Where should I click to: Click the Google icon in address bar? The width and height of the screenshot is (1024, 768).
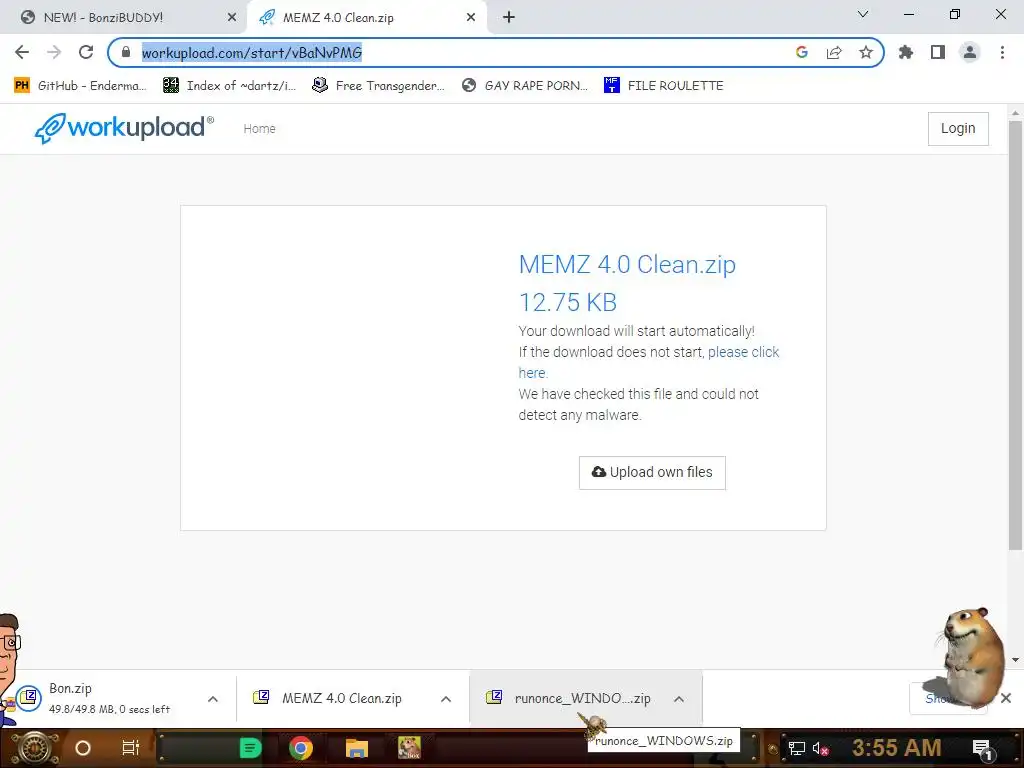click(x=802, y=52)
